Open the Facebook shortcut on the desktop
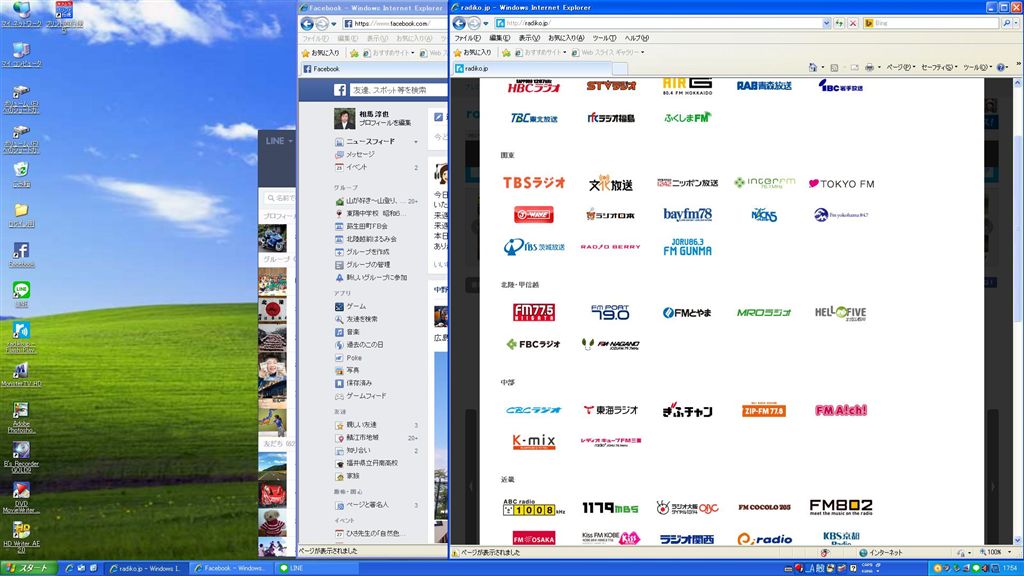 click(x=21, y=255)
